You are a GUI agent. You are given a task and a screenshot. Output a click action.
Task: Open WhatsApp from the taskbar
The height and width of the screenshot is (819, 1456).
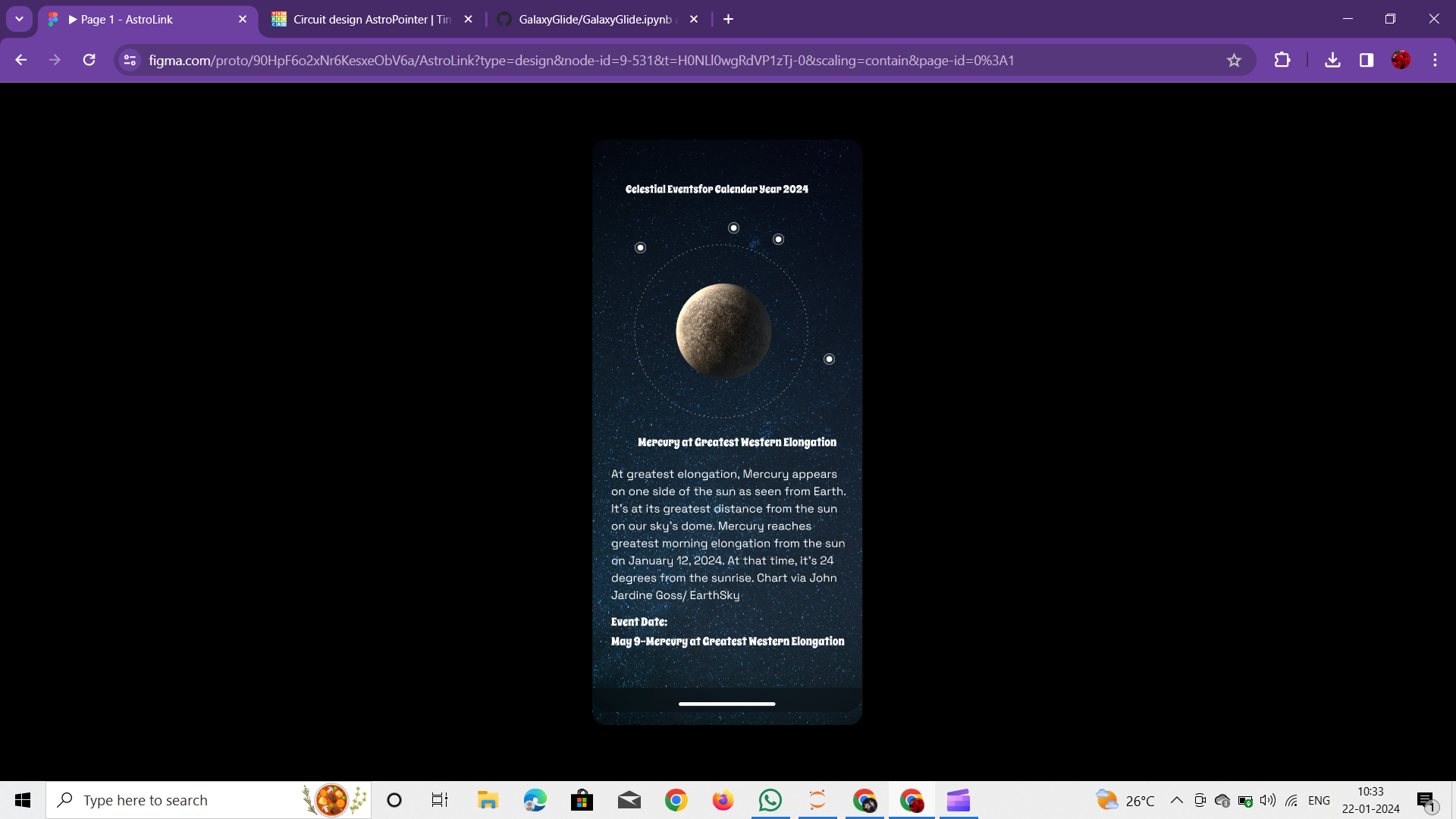(770, 800)
